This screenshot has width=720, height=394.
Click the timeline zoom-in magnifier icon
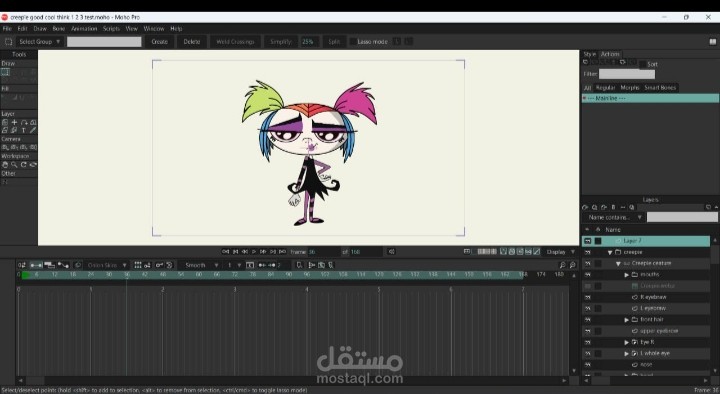tap(573, 265)
